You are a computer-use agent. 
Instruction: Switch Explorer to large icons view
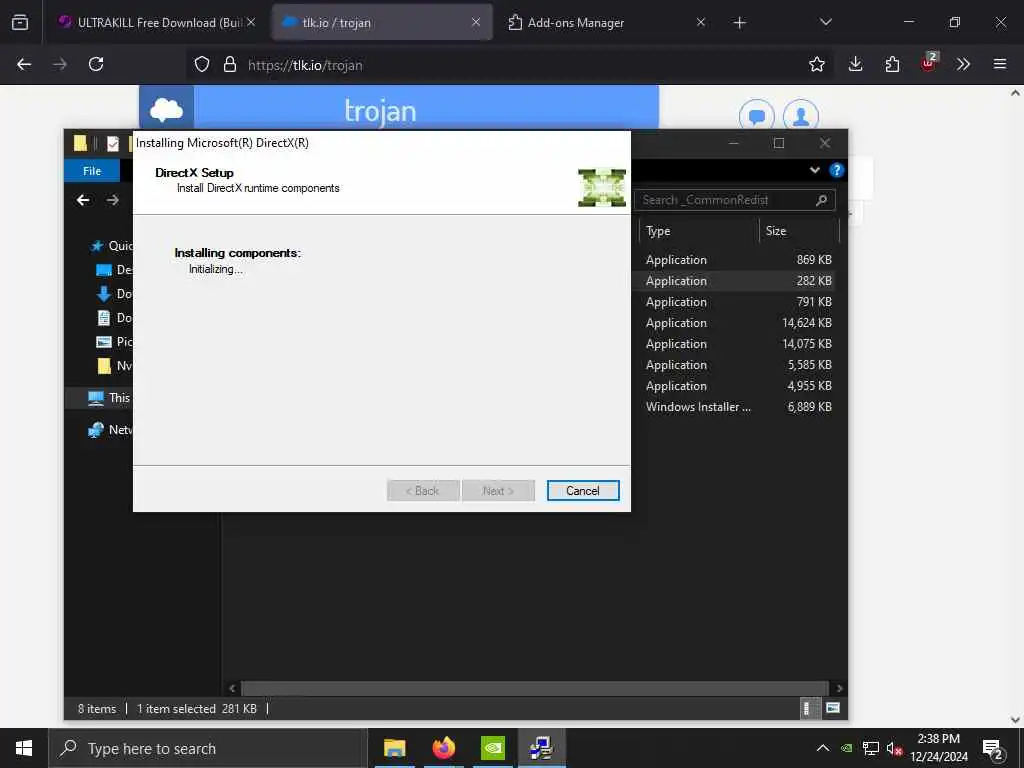[833, 708]
